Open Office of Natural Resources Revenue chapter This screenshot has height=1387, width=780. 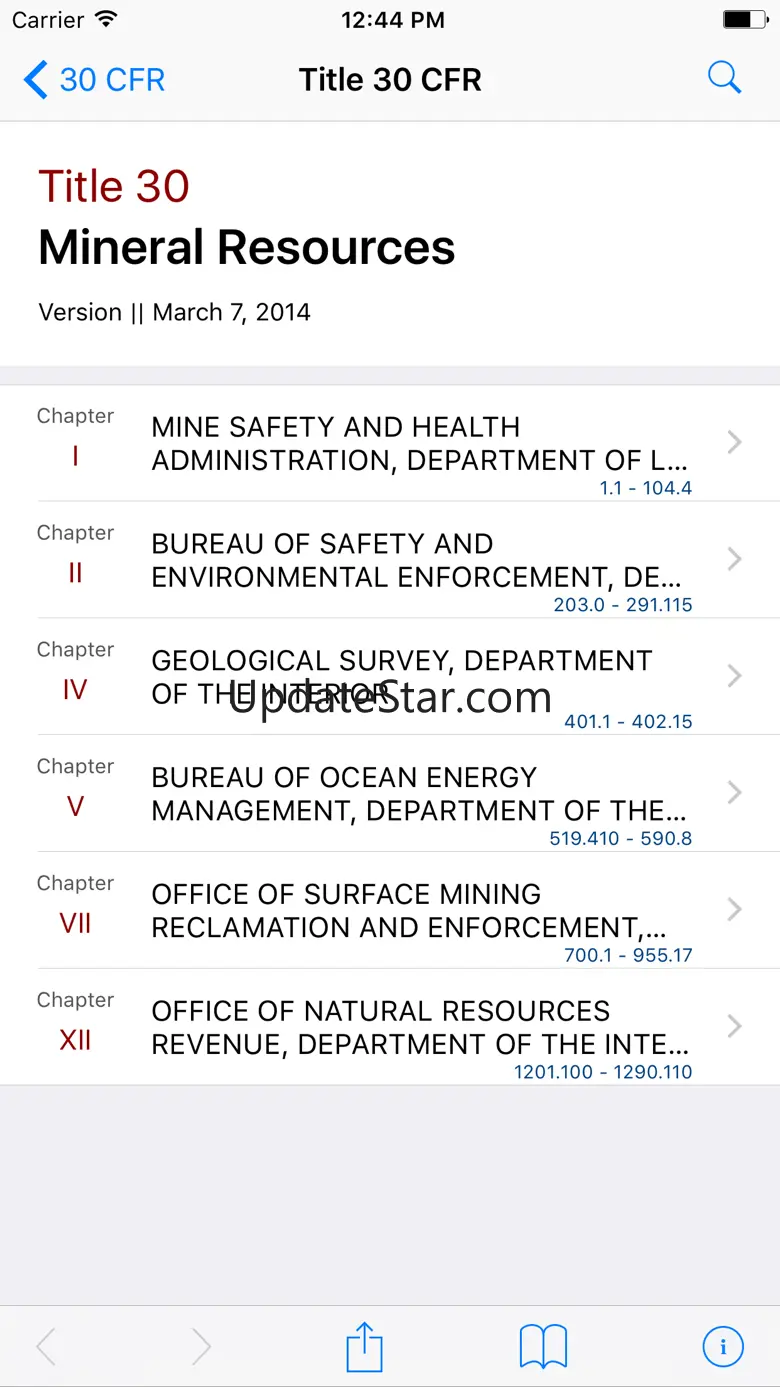420,1027
